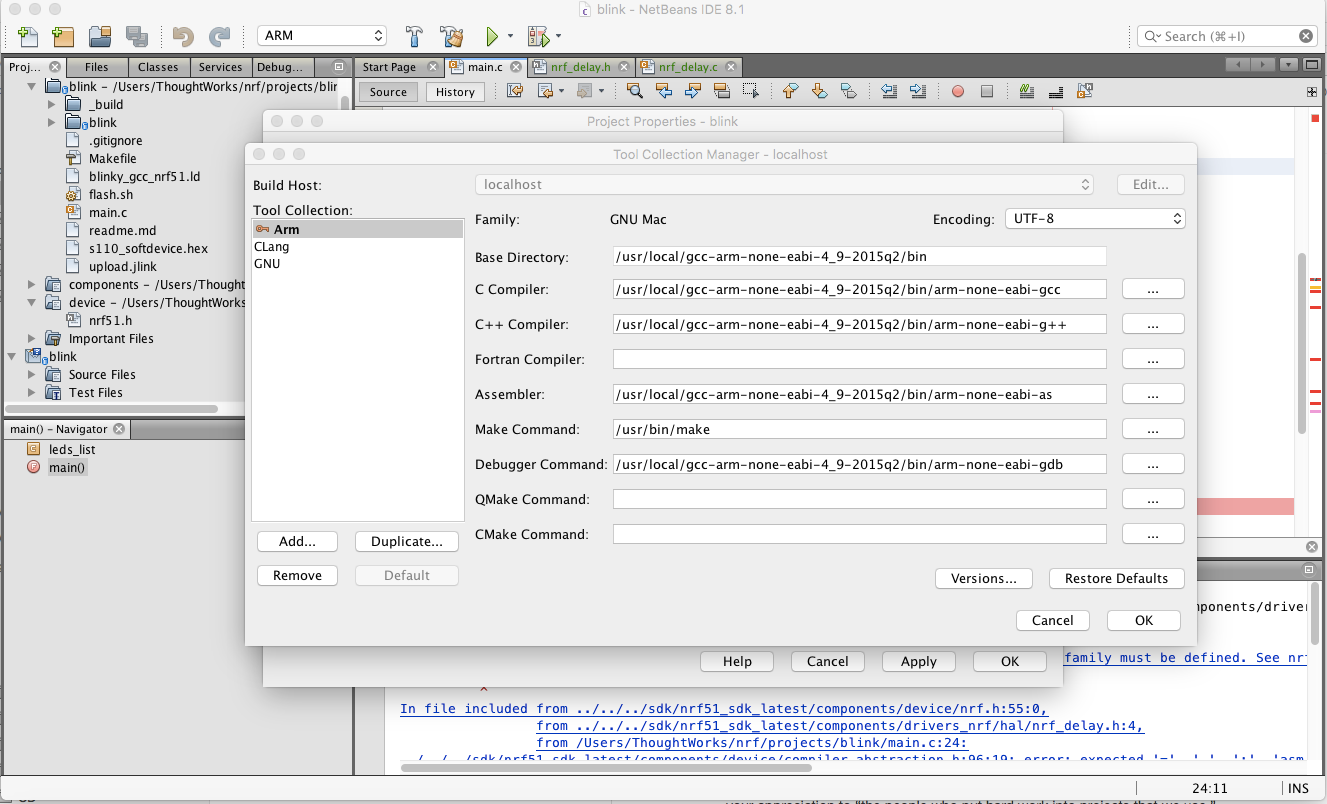Click the Toggle Bookmark icon
The image size is (1327, 804).
849,91
